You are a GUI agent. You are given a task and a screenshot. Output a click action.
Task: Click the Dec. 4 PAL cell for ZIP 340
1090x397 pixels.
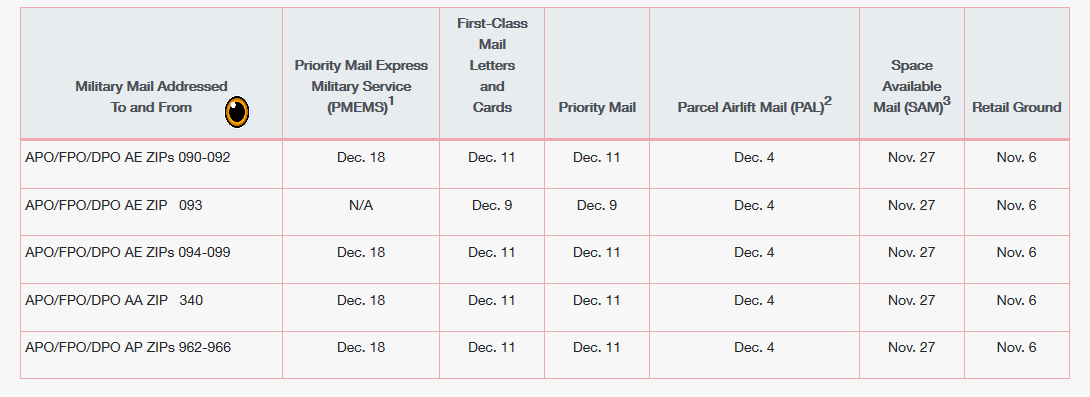point(754,300)
